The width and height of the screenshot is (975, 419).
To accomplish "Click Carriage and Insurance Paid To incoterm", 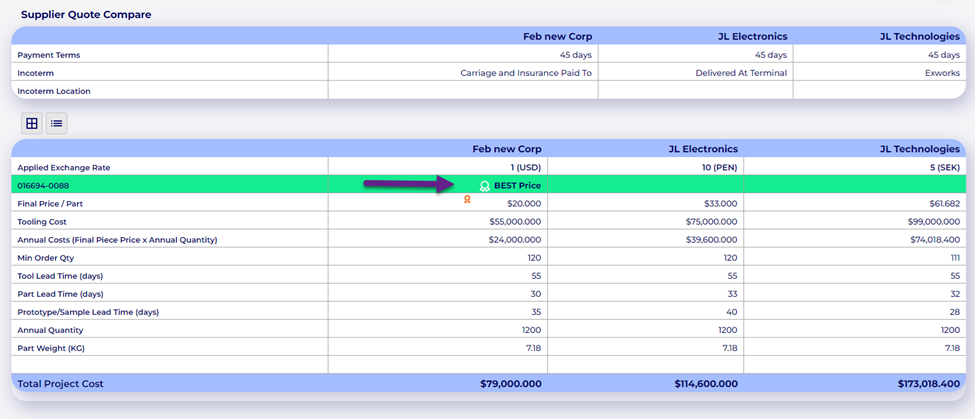I will [x=526, y=73].
